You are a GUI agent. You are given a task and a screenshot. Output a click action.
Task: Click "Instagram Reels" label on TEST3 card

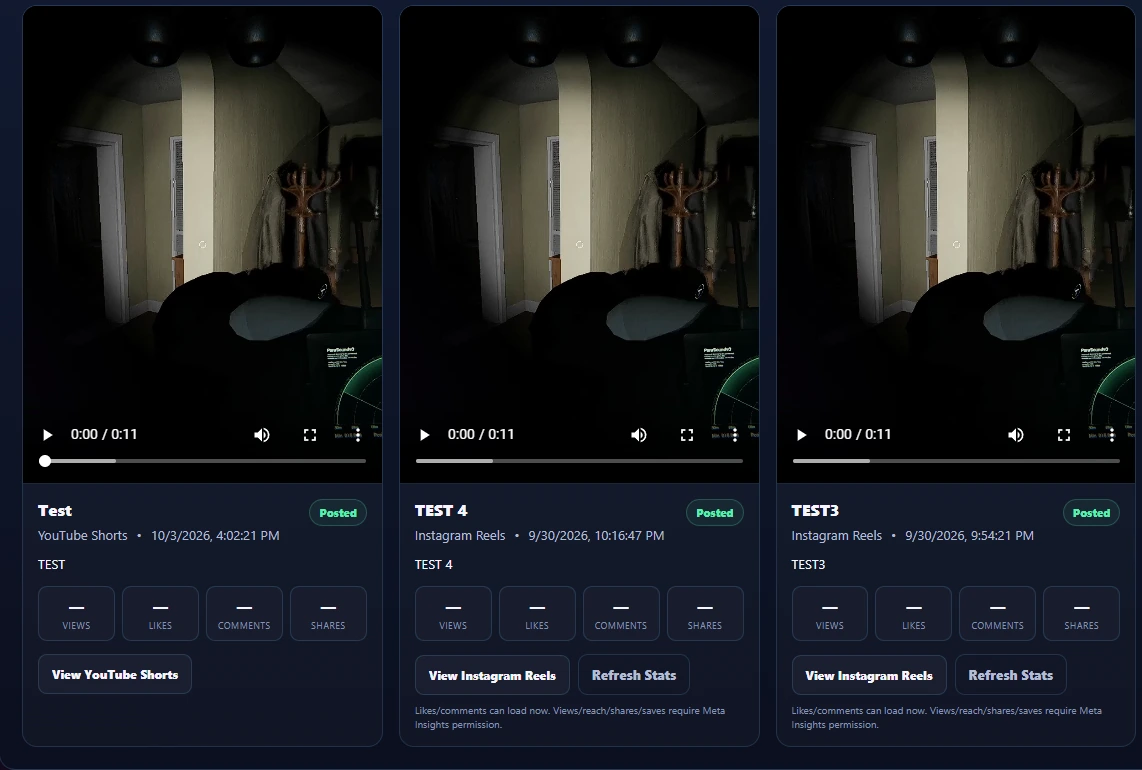[837, 535]
